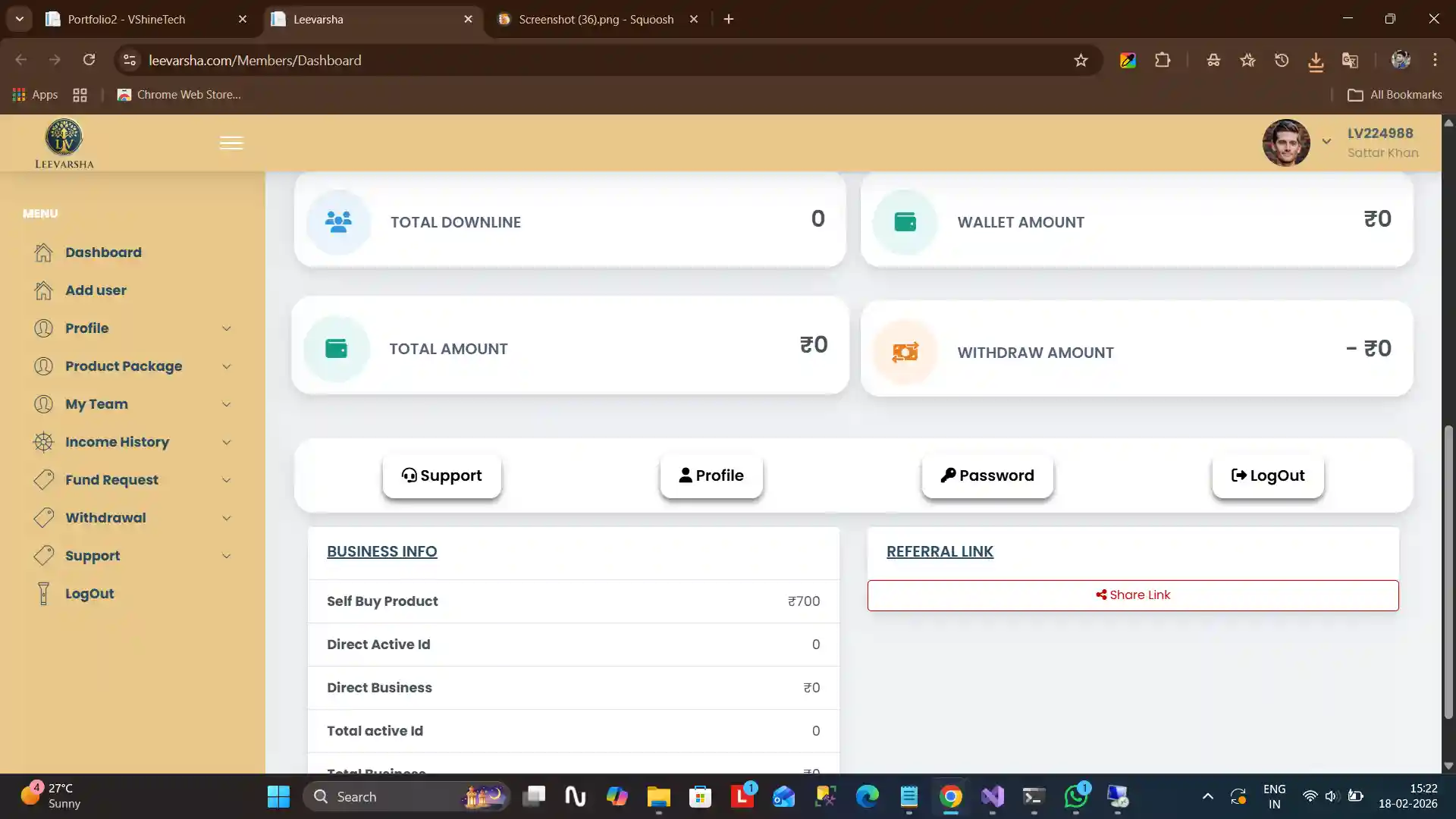Click the Withdraw Amount orange icon

(905, 353)
